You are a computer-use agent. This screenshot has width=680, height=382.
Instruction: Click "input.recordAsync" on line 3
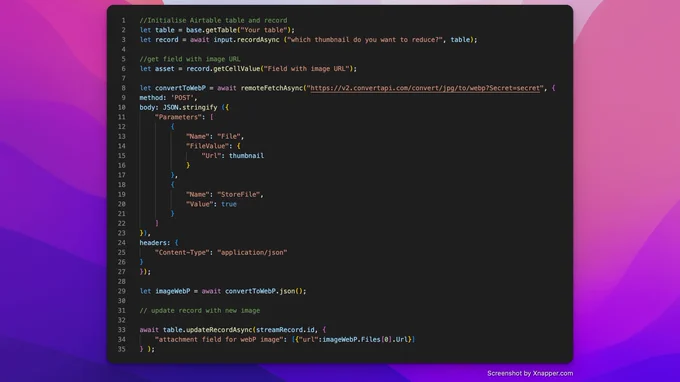click(x=246, y=39)
